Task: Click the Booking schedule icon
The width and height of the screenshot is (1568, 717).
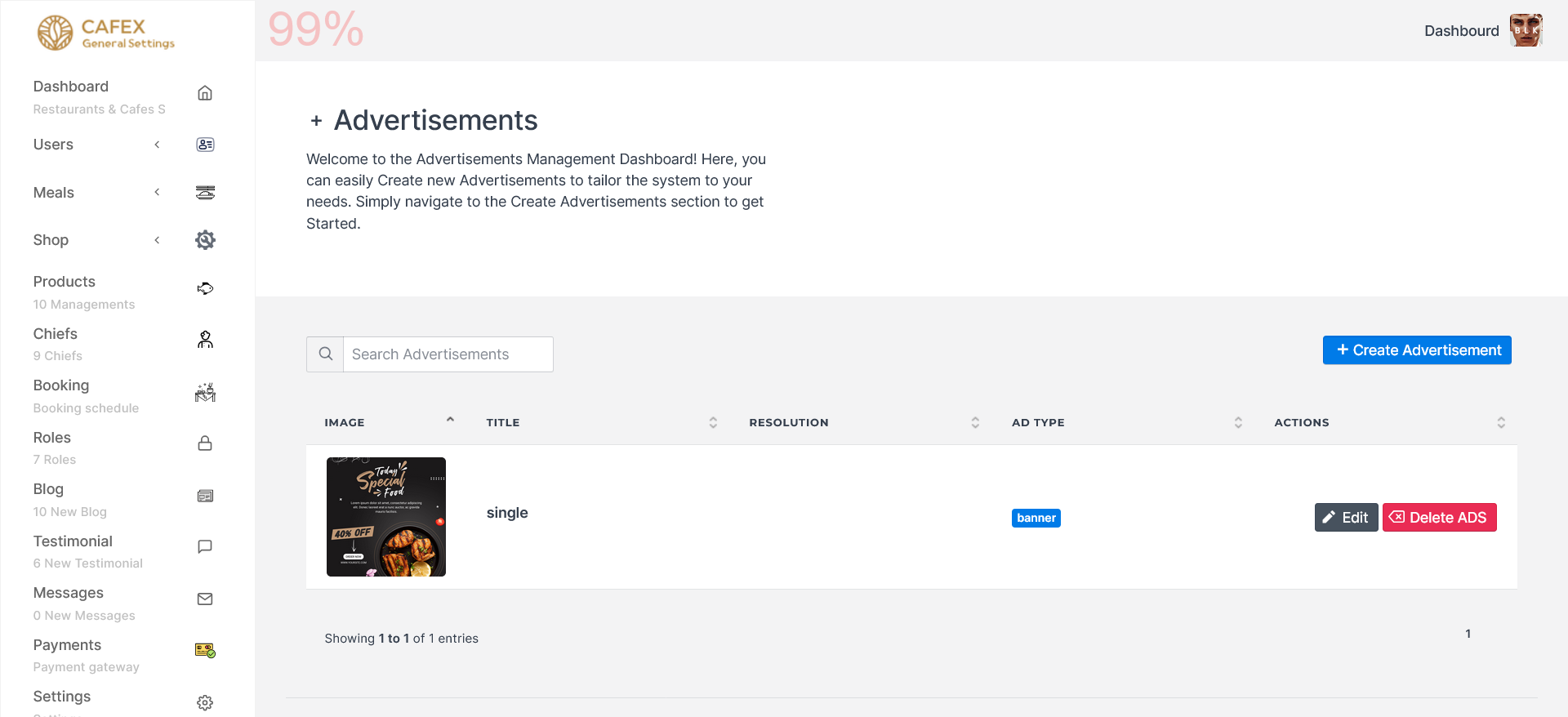Action: pos(205,393)
